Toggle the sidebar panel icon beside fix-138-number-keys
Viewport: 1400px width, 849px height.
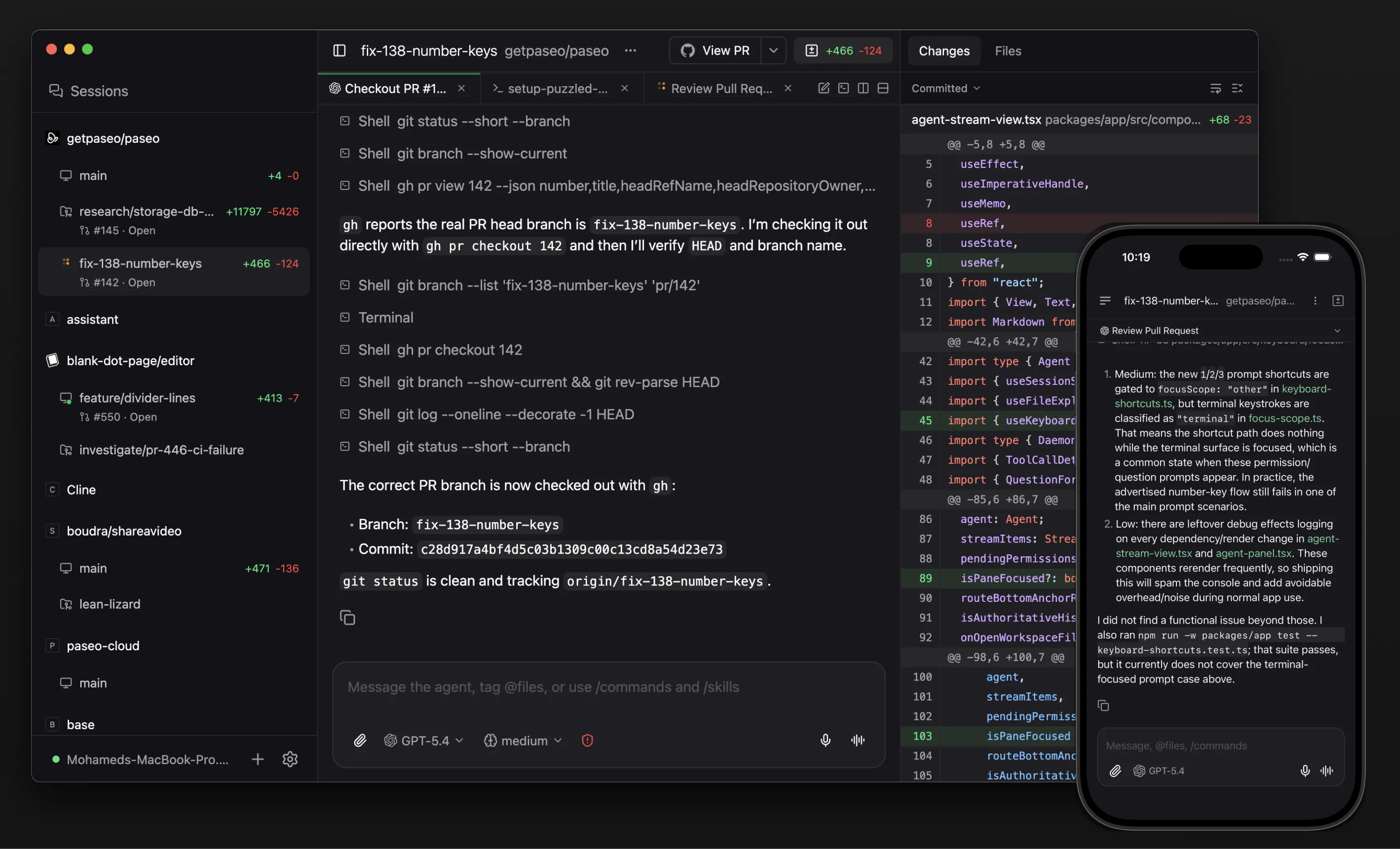pyautogui.click(x=339, y=50)
